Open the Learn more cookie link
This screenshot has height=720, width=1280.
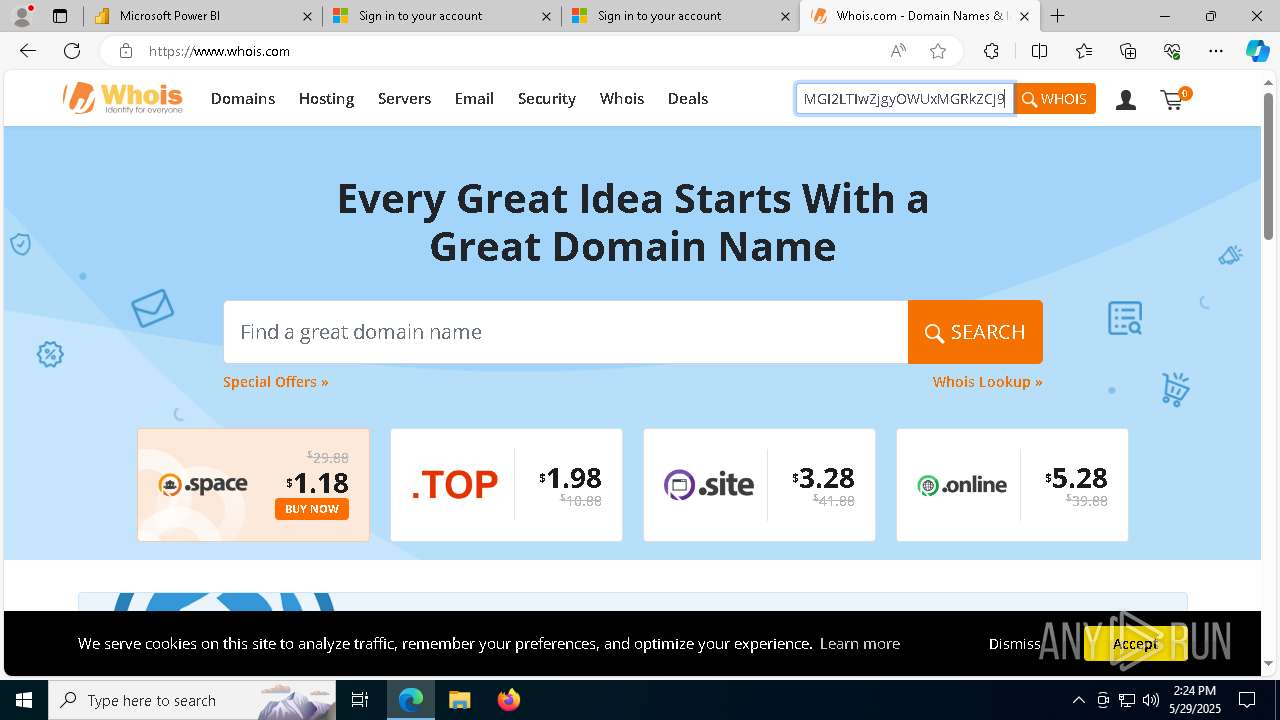[860, 644]
